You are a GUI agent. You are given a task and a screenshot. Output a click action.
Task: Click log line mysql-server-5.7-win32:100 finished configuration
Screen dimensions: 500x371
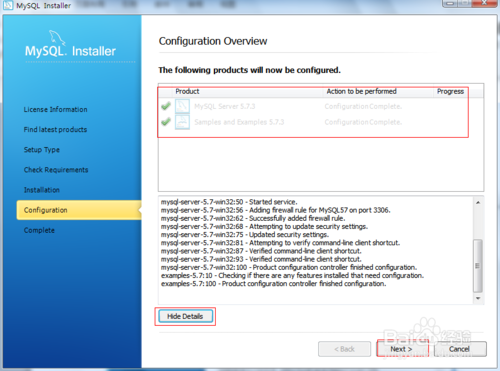coord(289,267)
